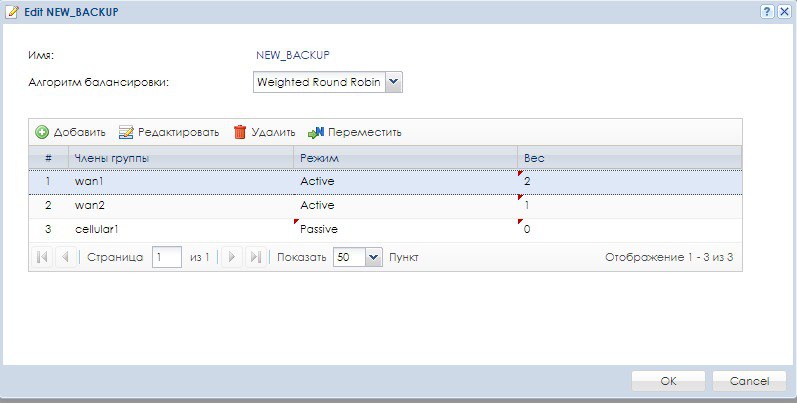Click the Move (Переместить) toolbar icon
Screen dimensions: 797x403
[x=316, y=132]
